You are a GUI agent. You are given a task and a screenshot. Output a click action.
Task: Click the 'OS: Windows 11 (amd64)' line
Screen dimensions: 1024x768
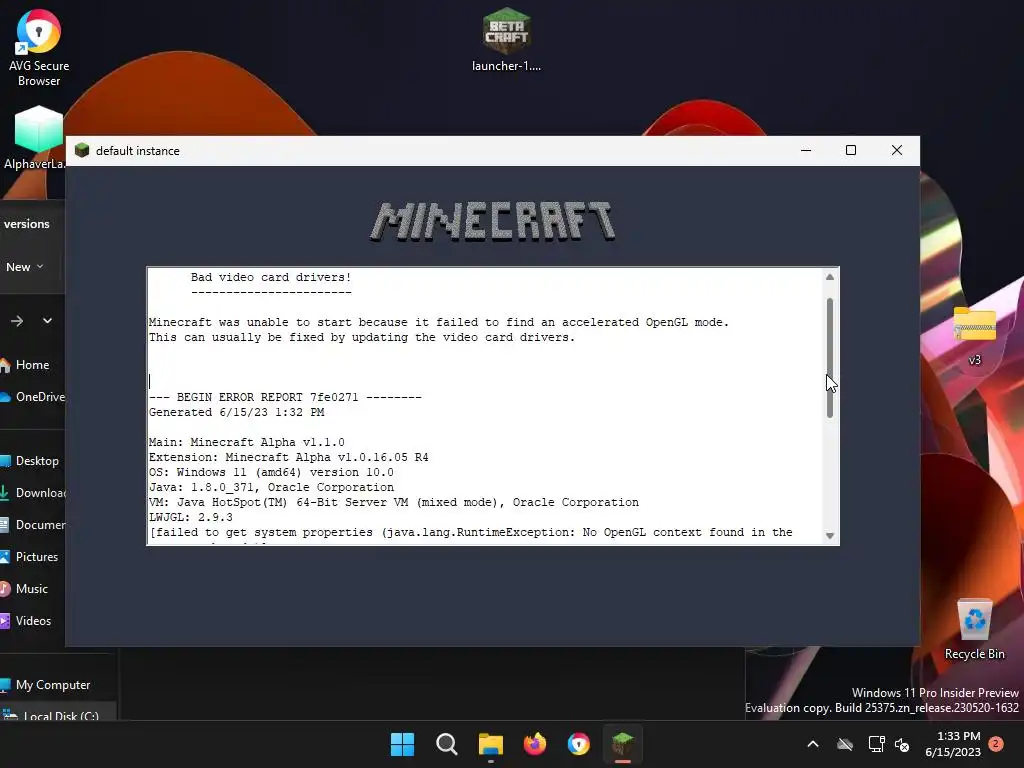(271, 472)
